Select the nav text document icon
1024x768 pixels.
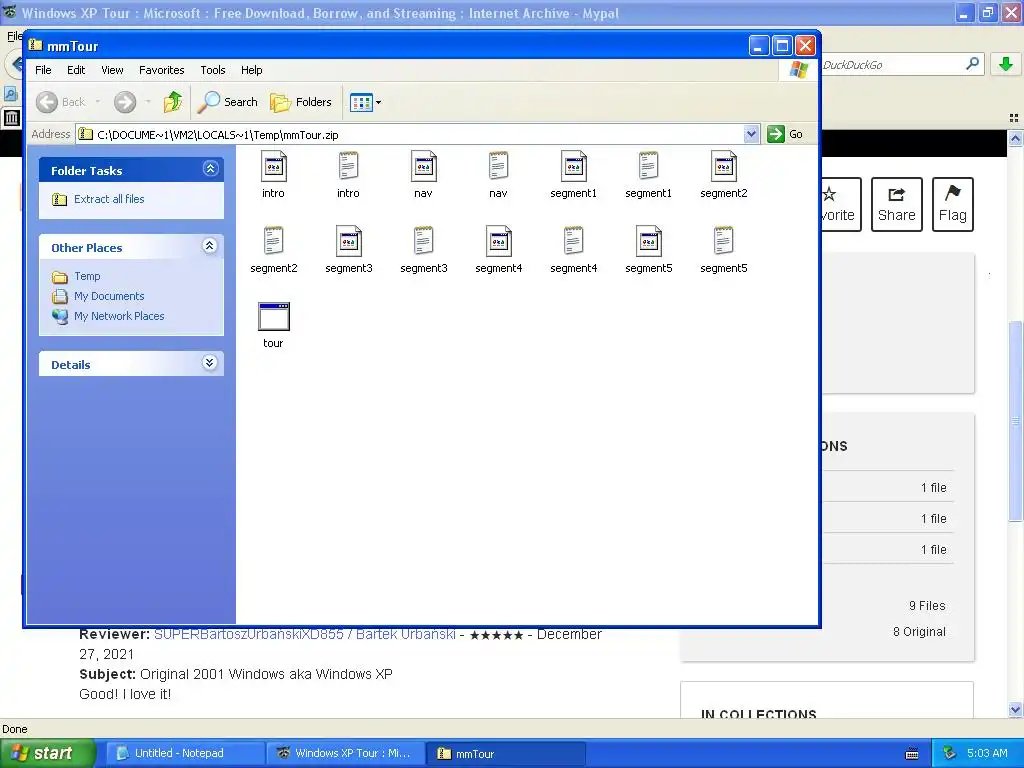(x=498, y=167)
